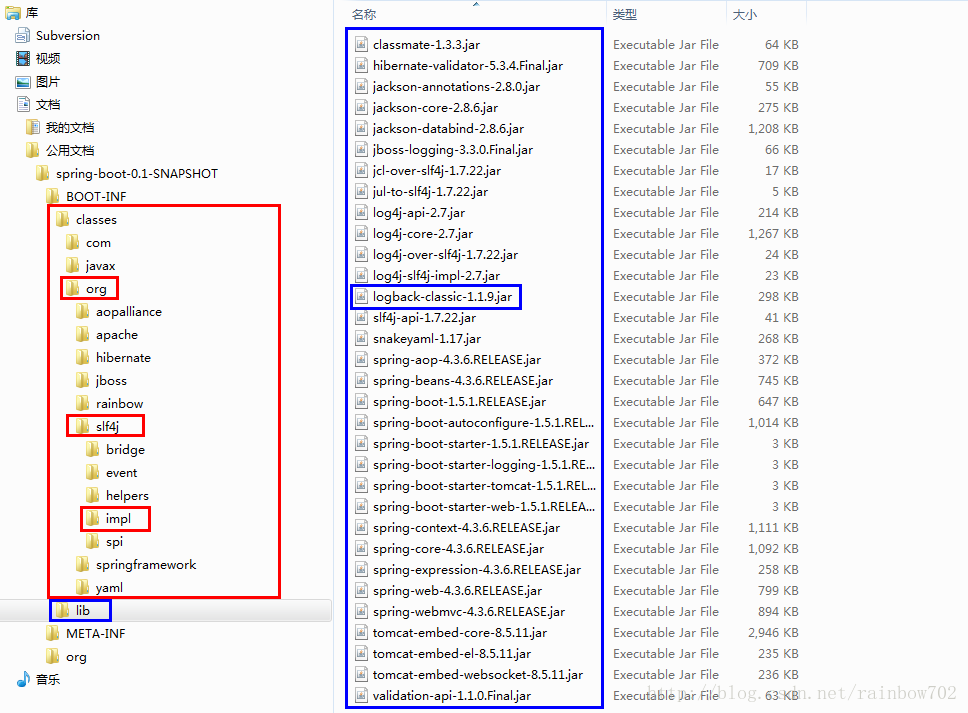Image resolution: width=968 pixels, height=713 pixels.
Task: Click jar icon of logback-classic-1.1.9.jar
Action: 361,296
